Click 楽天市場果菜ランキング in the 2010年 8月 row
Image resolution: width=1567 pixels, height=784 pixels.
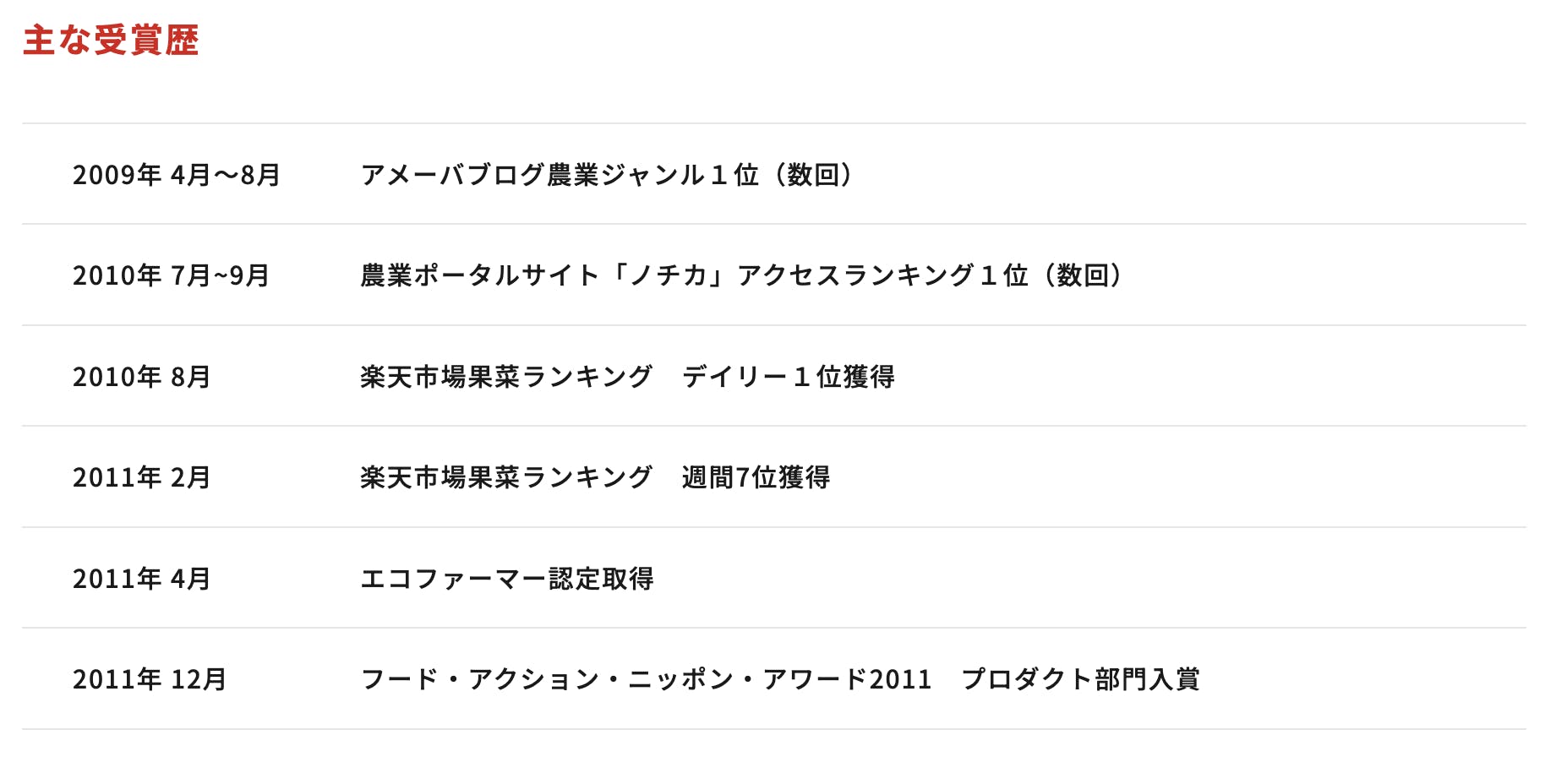point(506,377)
